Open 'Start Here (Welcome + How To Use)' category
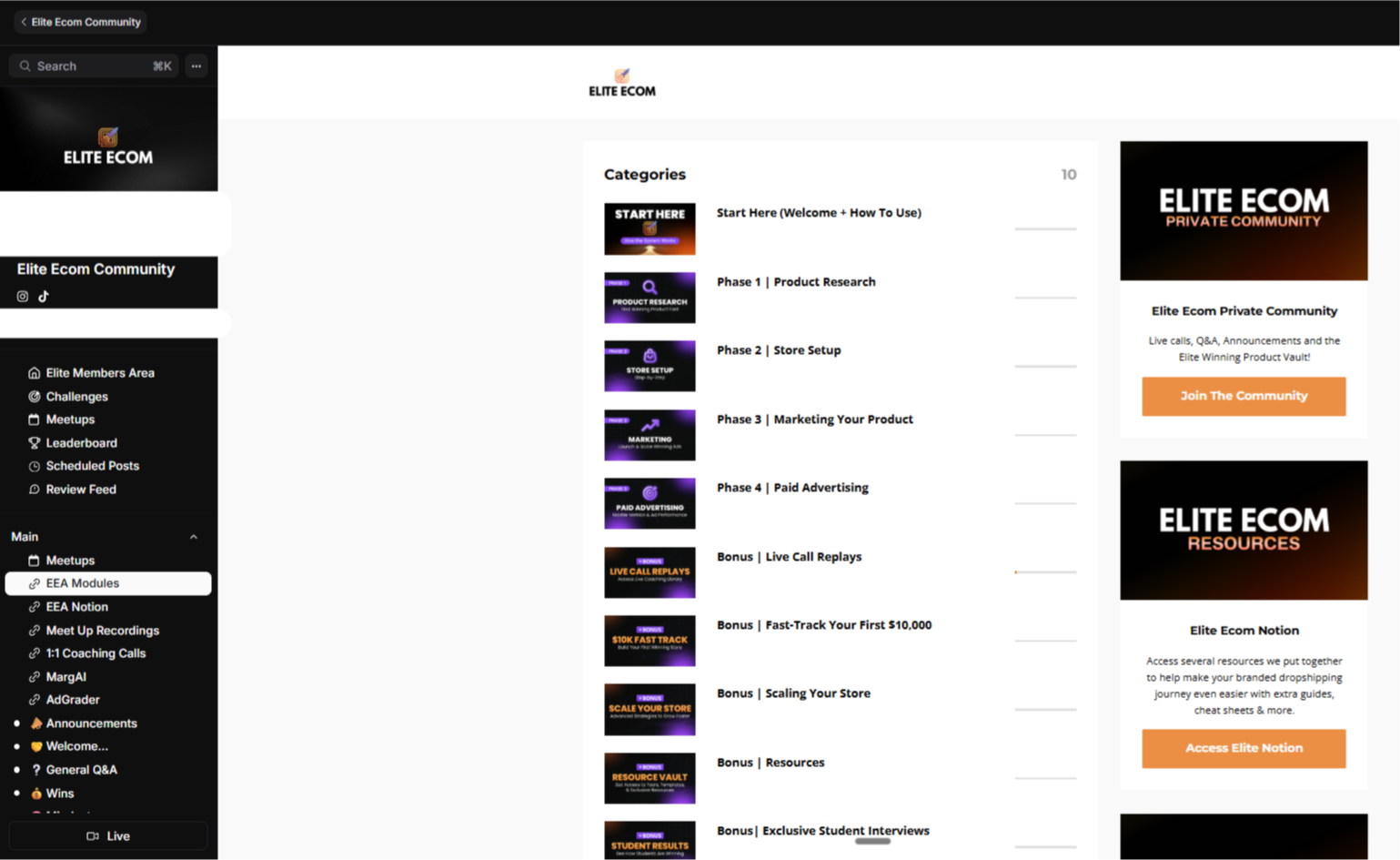Viewport: 1400px width, 860px height. (819, 213)
